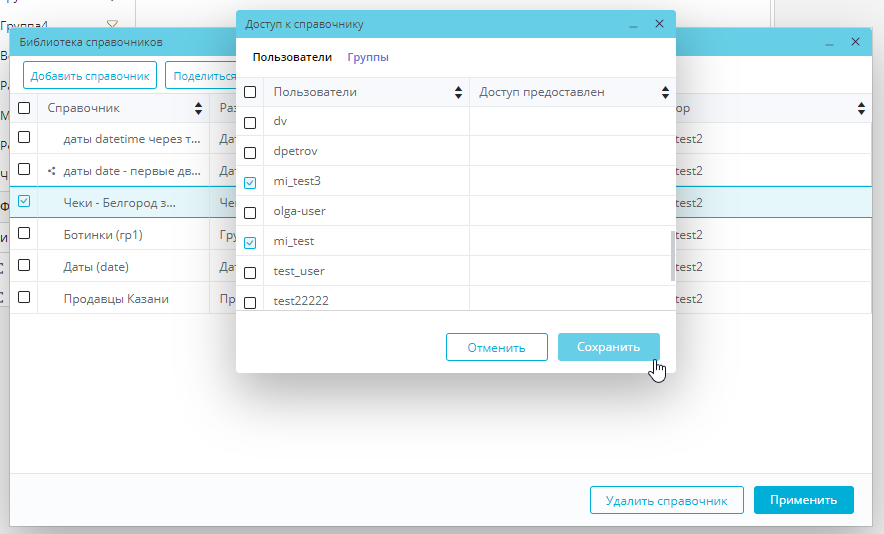The height and width of the screenshot is (534, 884).
Task: Click the Удалить справочник button
Action: coord(666,500)
